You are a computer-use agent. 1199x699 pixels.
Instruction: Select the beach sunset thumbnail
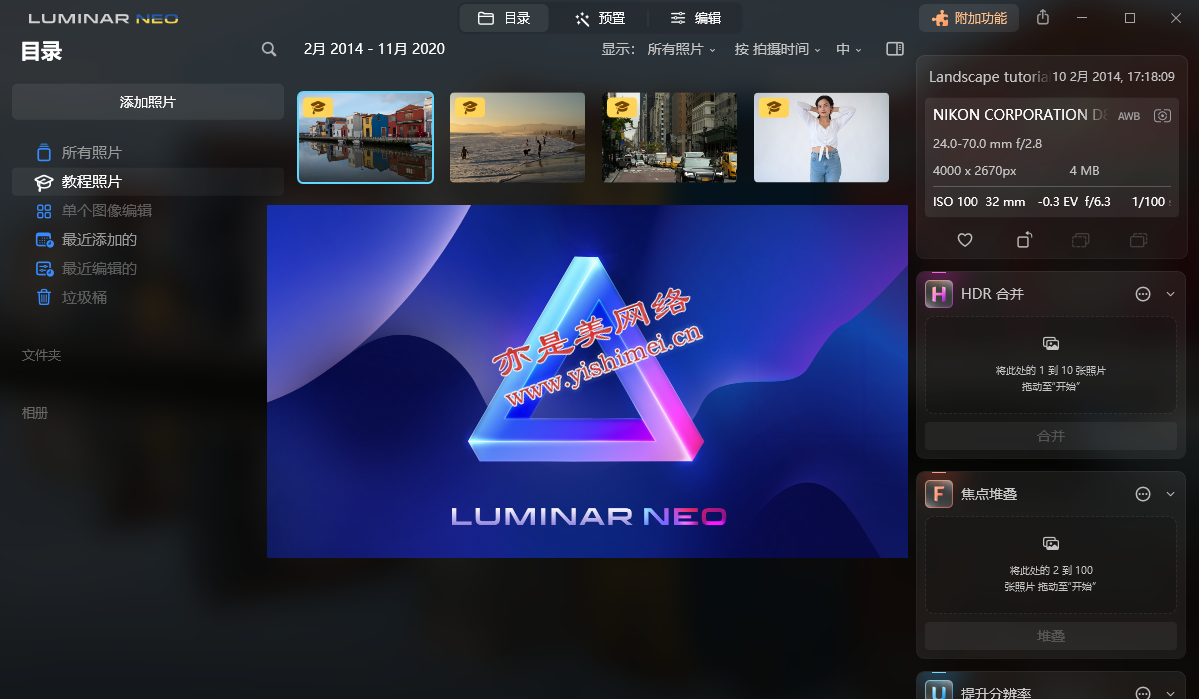[517, 138]
